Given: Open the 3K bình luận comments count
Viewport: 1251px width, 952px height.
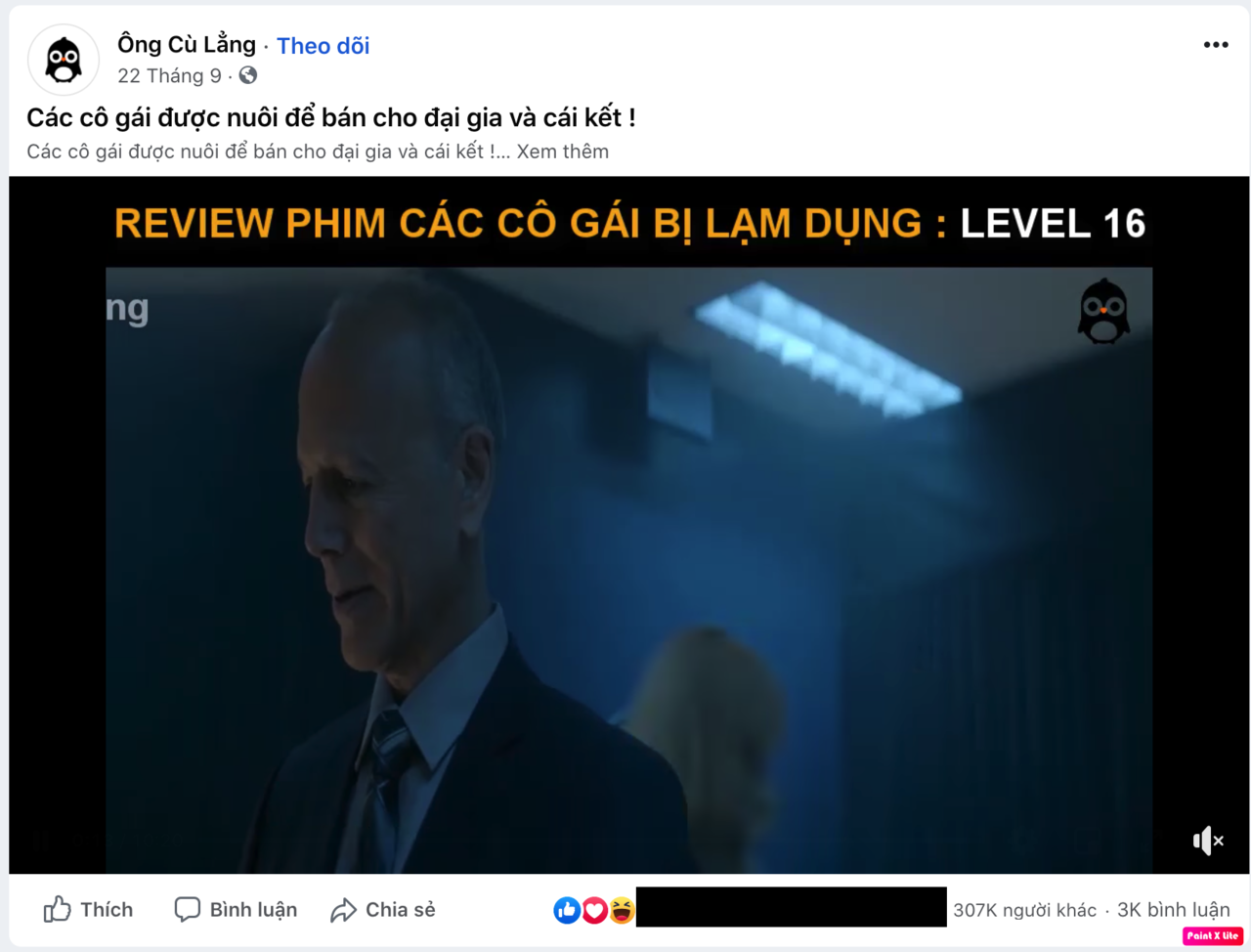Looking at the screenshot, I should point(1173,910).
